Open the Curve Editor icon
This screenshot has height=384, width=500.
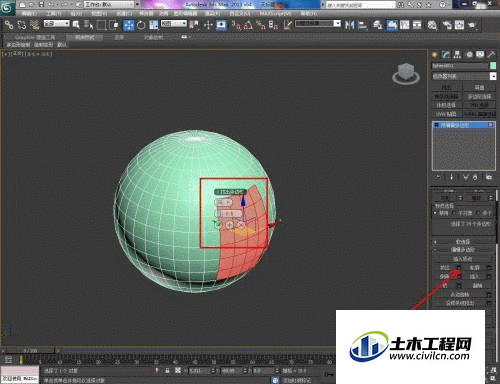click(x=405, y=25)
